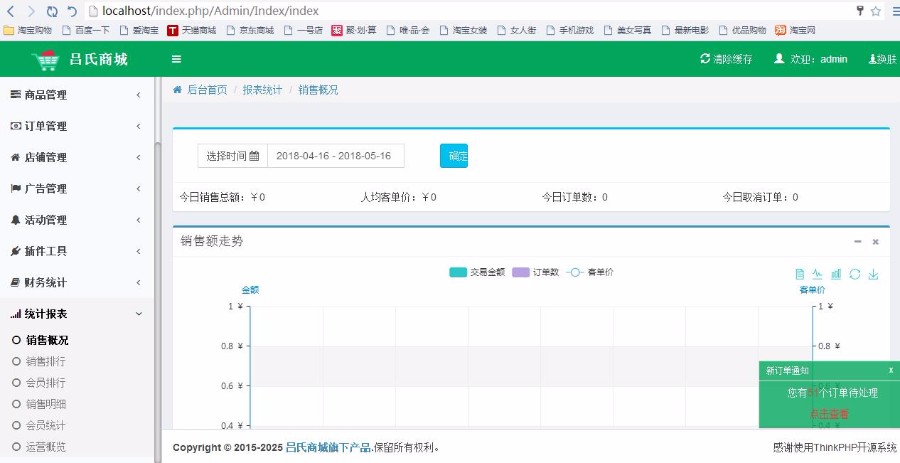Expand the 广告管理 menu
The height and width of the screenshot is (463, 900).
point(77,189)
